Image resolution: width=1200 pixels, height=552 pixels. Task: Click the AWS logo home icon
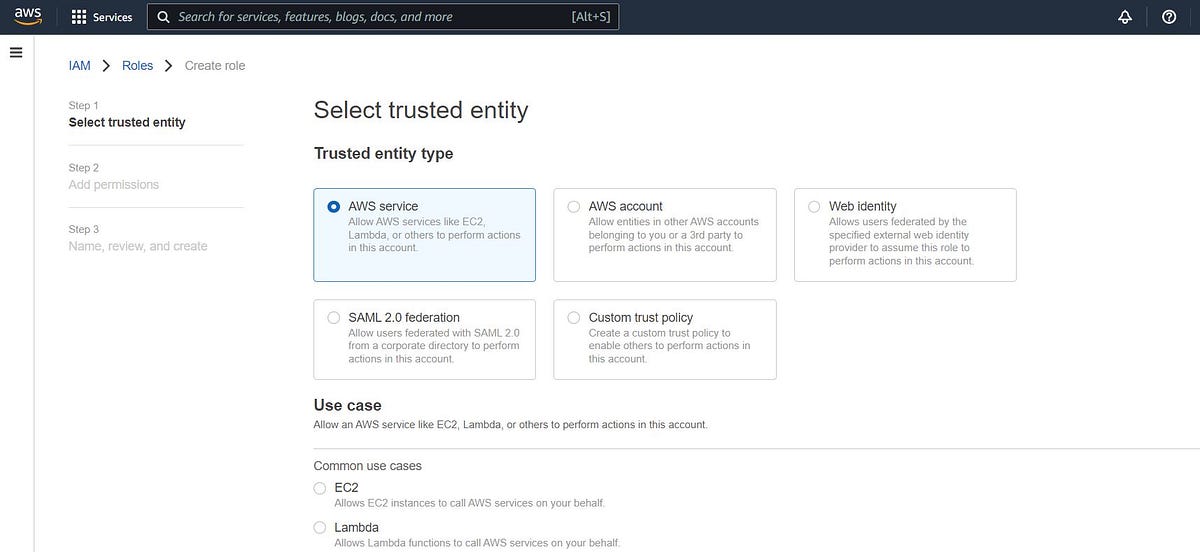pos(27,17)
